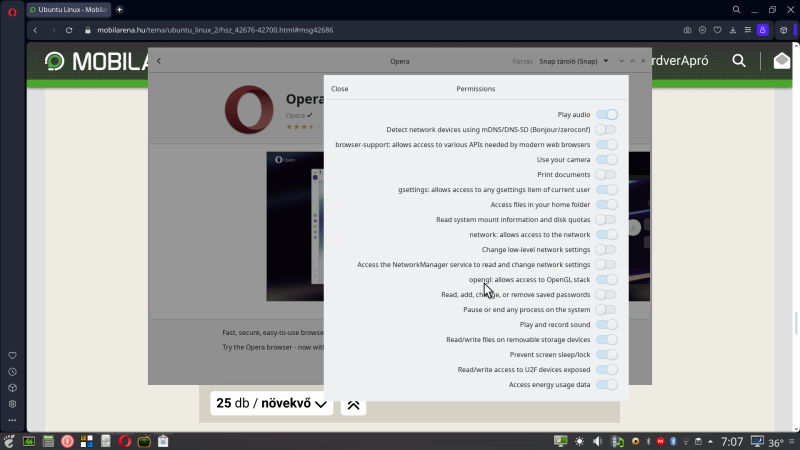Enable Read system mount information permission
This screenshot has width=800, height=450.
coord(607,219)
